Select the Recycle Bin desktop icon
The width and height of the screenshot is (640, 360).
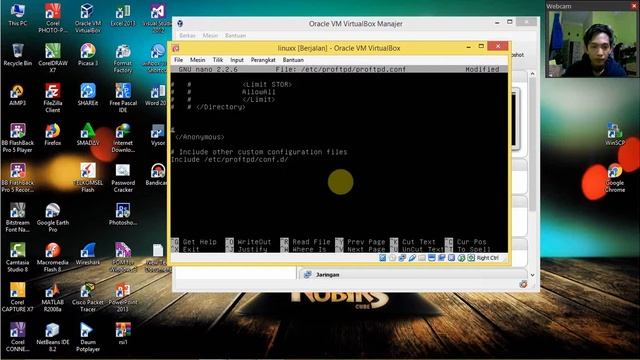[18, 55]
